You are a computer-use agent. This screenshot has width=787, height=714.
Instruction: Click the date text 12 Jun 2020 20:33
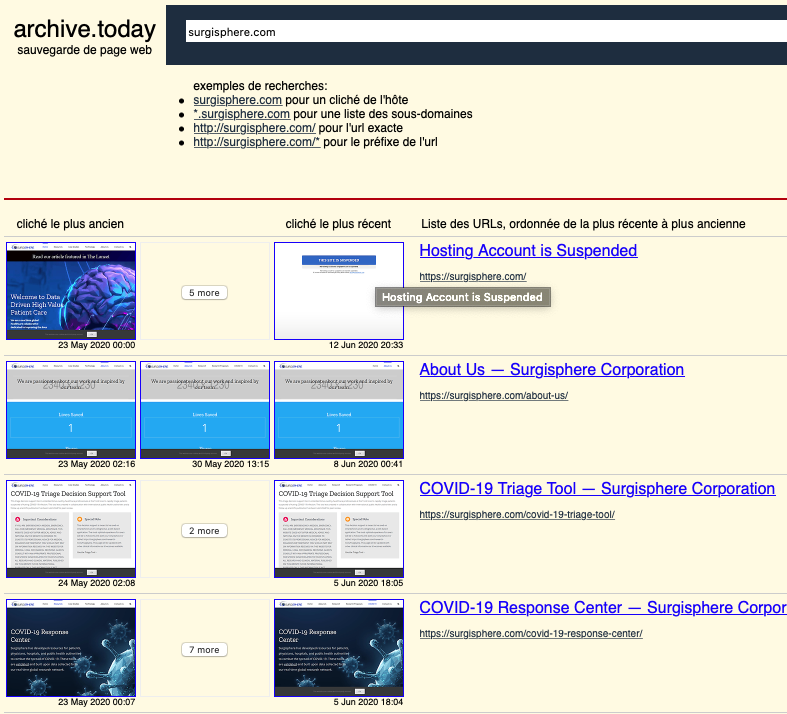[366, 345]
